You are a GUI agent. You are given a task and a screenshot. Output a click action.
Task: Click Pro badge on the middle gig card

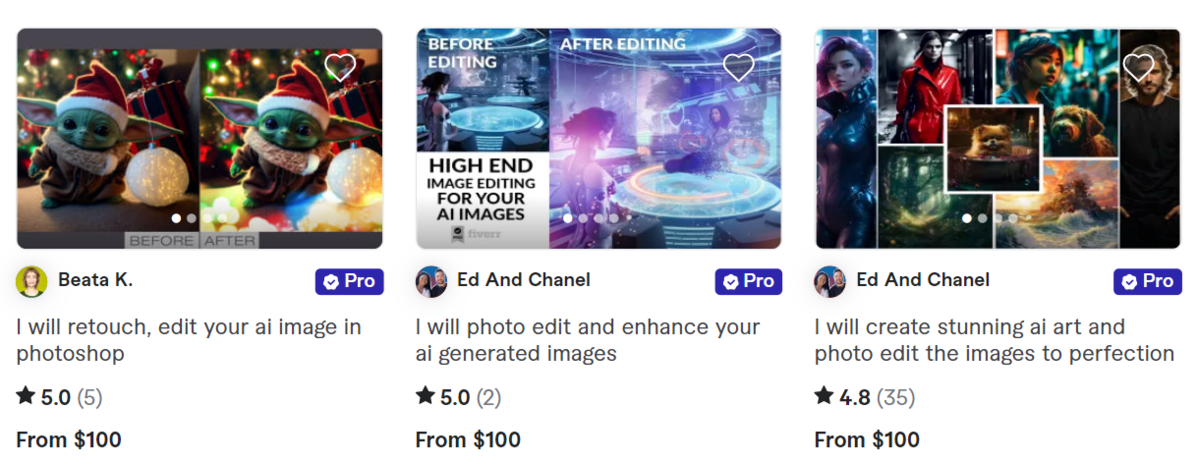749,282
